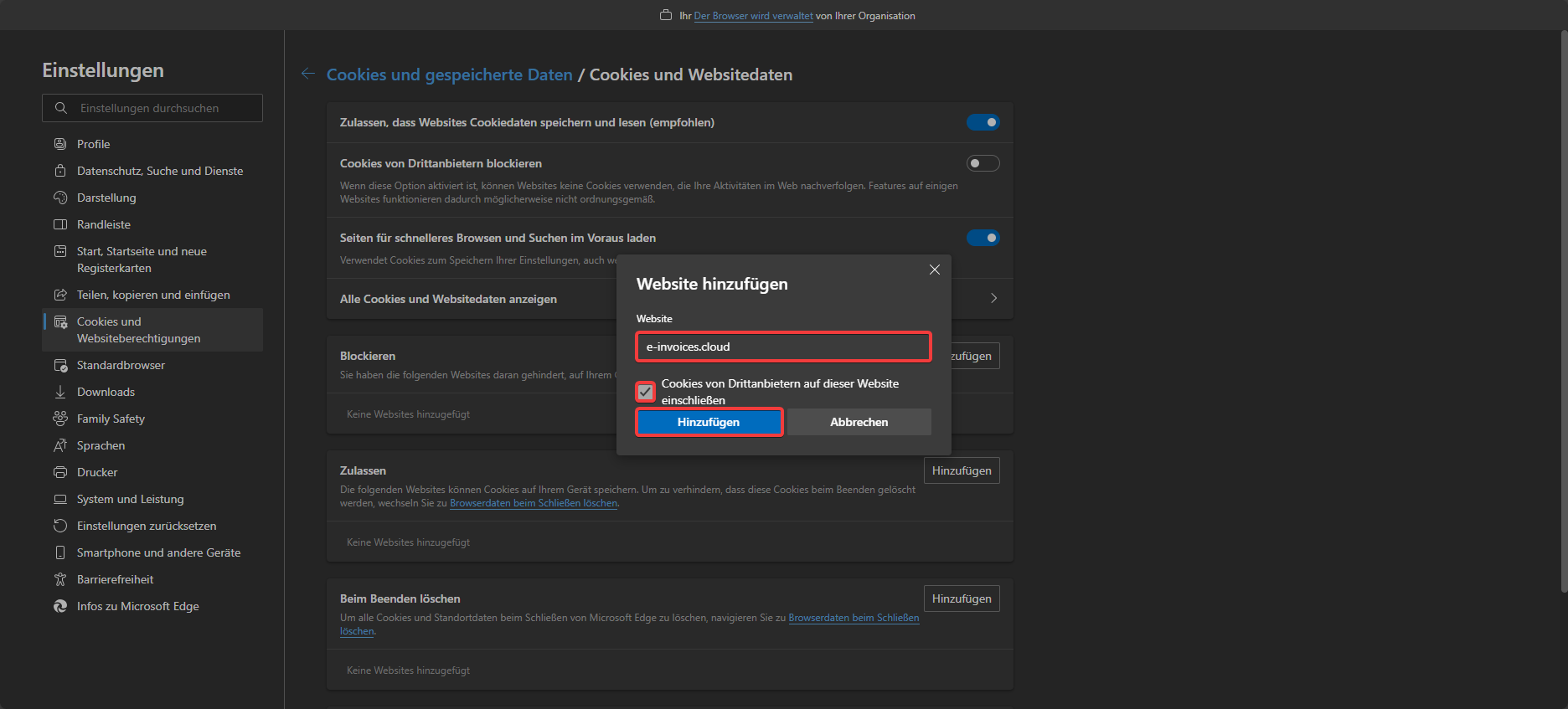Screen dimensions: 1568x709
Task: Disable the allow cookie data toggle
Action: tap(983, 122)
